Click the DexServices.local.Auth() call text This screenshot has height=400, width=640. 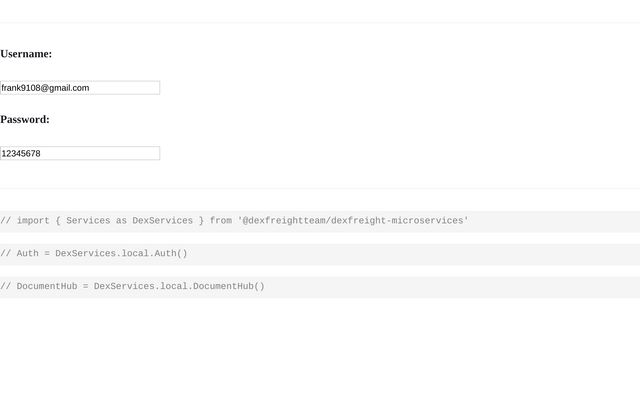point(121,254)
